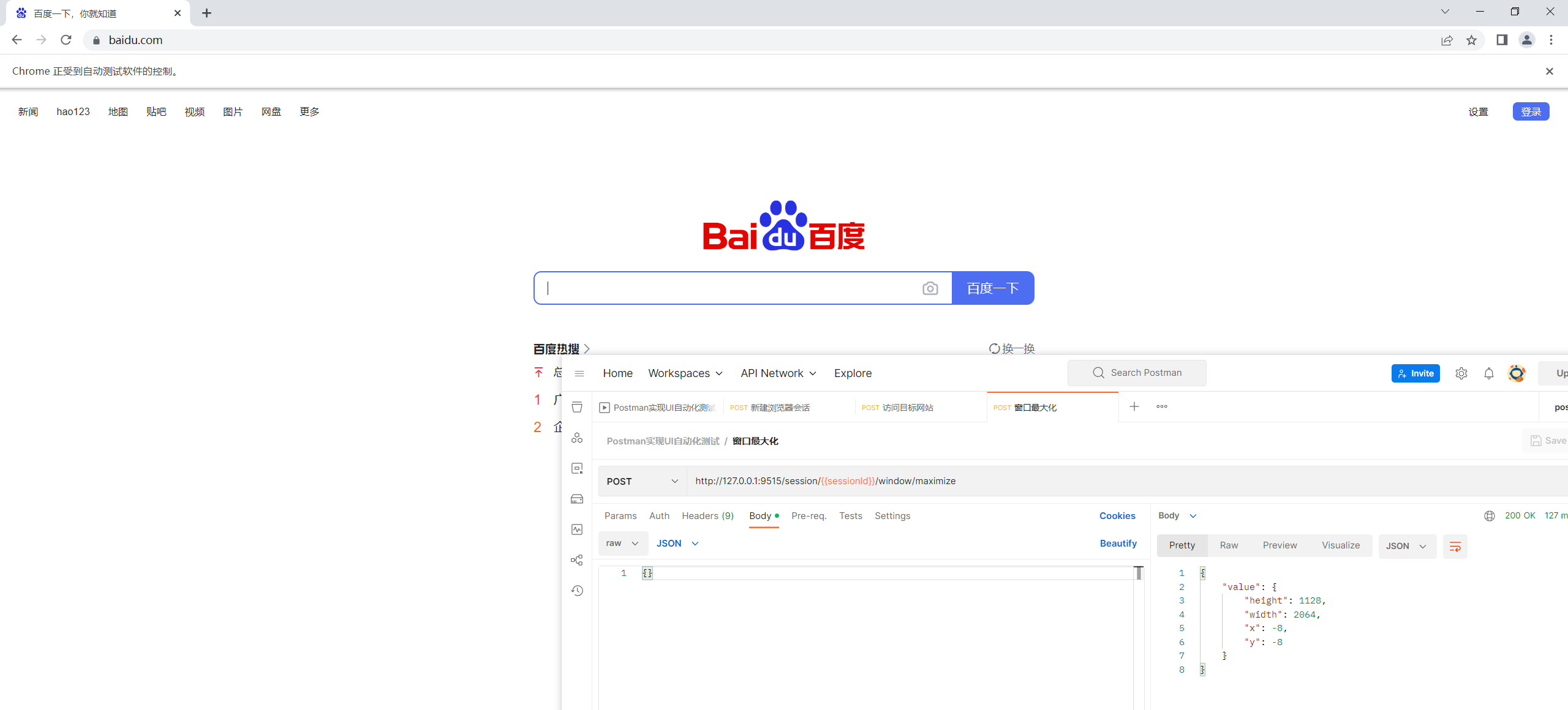Click Beautify link
The image size is (1568, 710).
coord(1118,544)
